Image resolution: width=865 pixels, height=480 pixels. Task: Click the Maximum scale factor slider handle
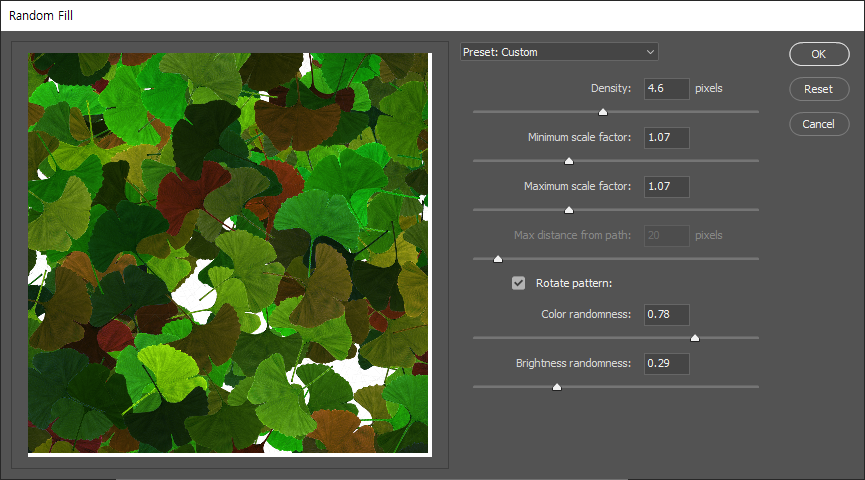tap(569, 210)
